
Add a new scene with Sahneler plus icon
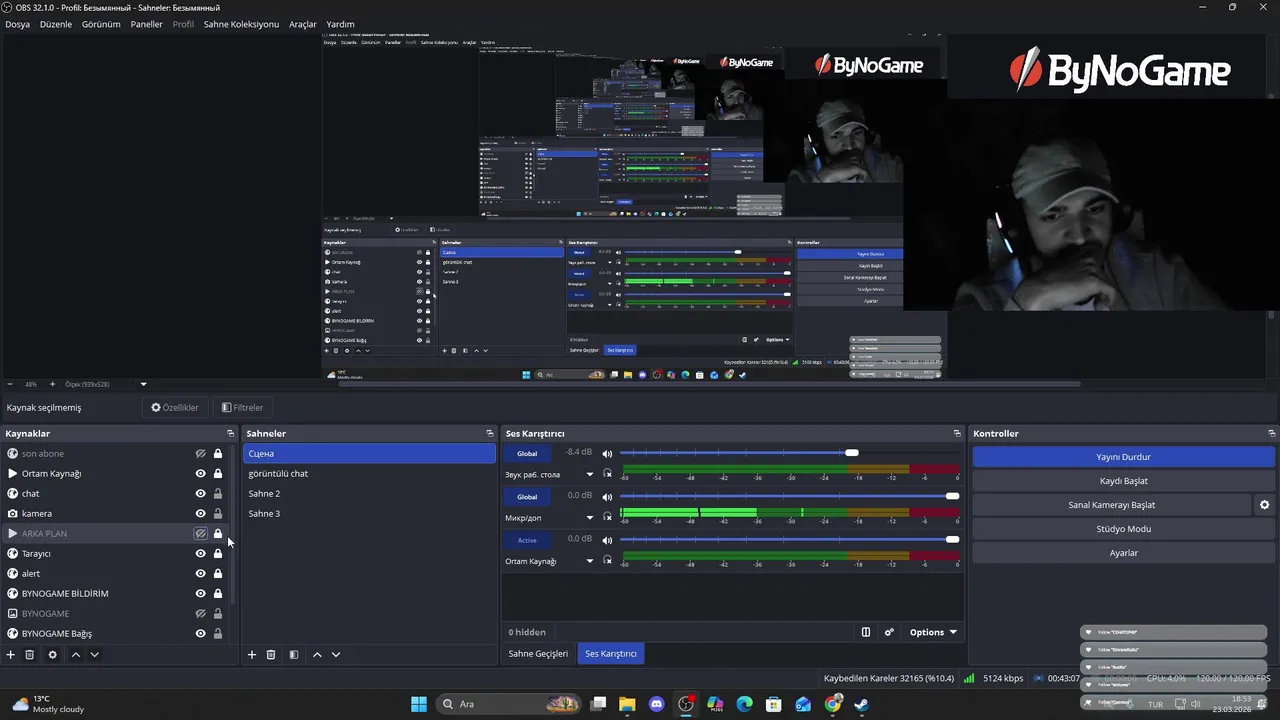(x=252, y=654)
